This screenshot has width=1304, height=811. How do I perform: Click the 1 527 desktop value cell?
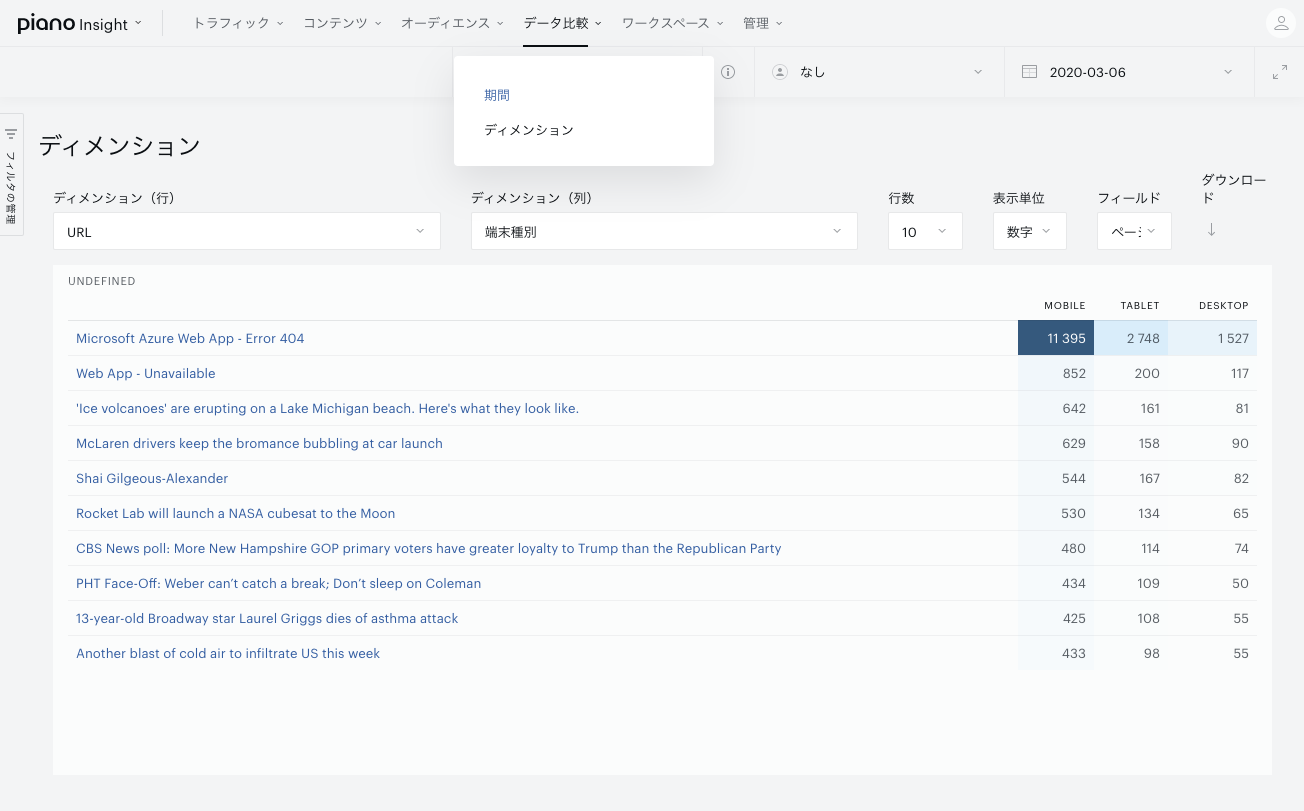(1213, 338)
